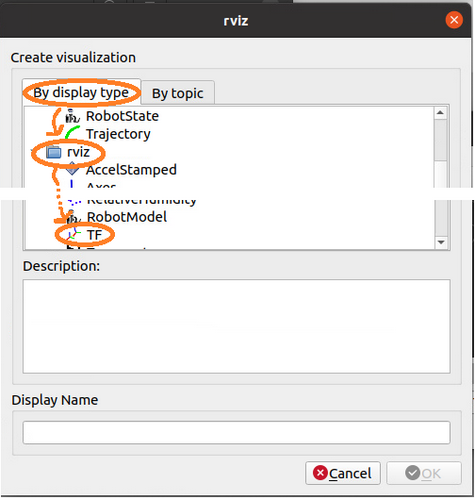Screen dimensions: 475x500
Task: Click the scrollbar up arrow
Action: pyautogui.click(x=441, y=113)
